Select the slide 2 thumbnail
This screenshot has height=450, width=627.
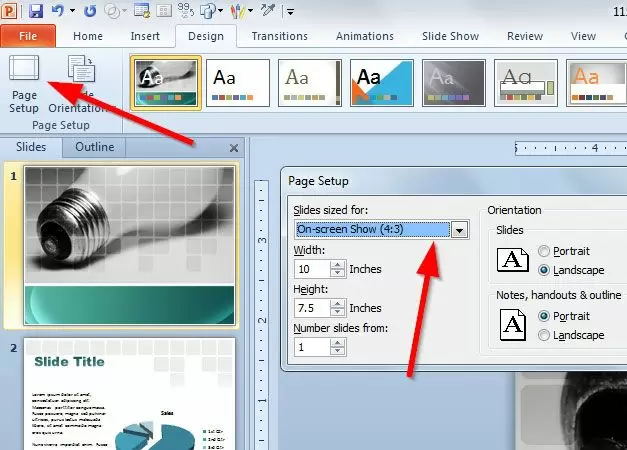tap(126, 394)
